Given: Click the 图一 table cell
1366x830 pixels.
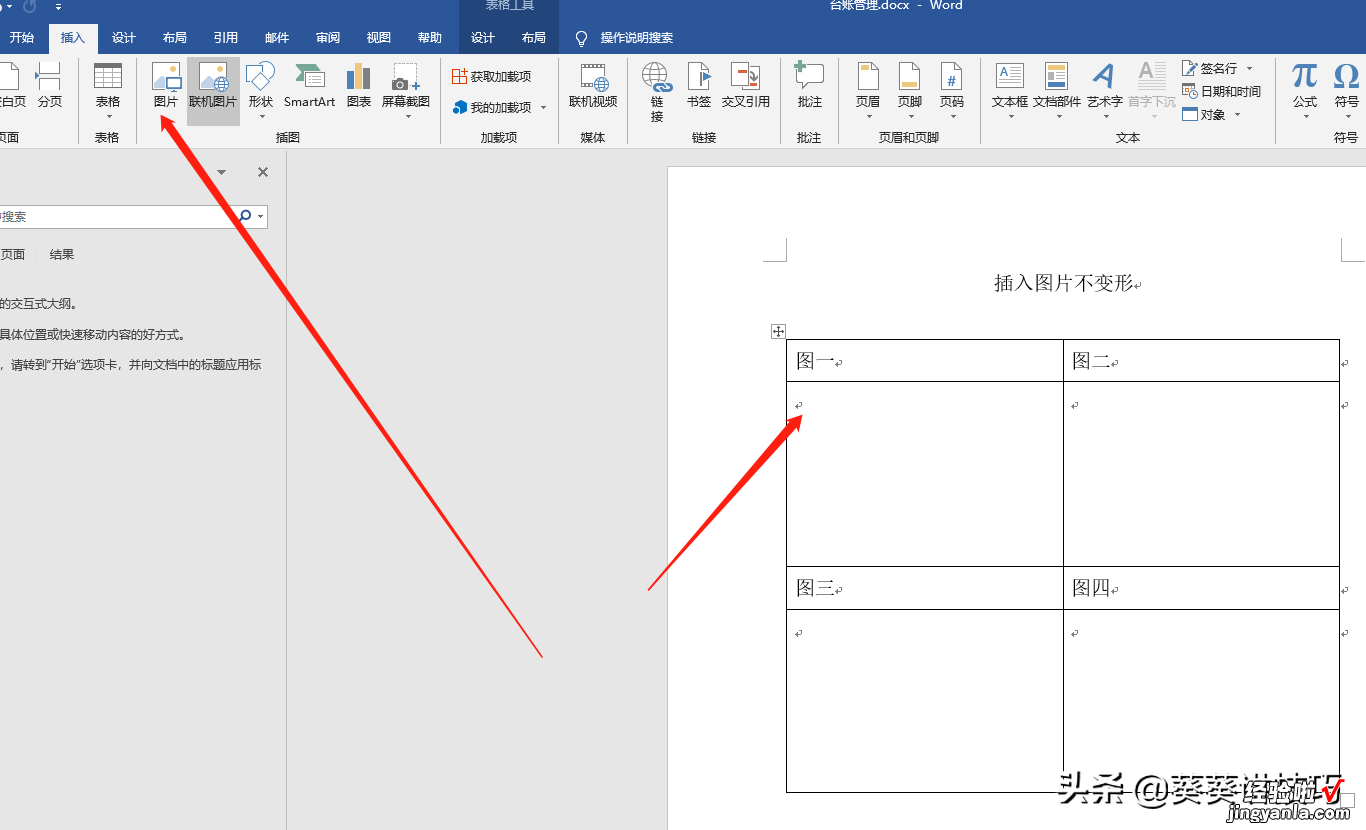Looking at the screenshot, I should tap(925, 361).
